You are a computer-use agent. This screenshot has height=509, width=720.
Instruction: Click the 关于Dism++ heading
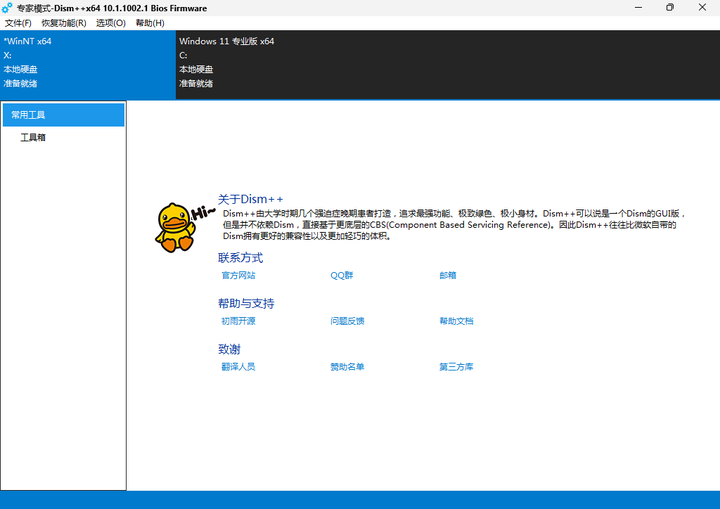(250, 199)
